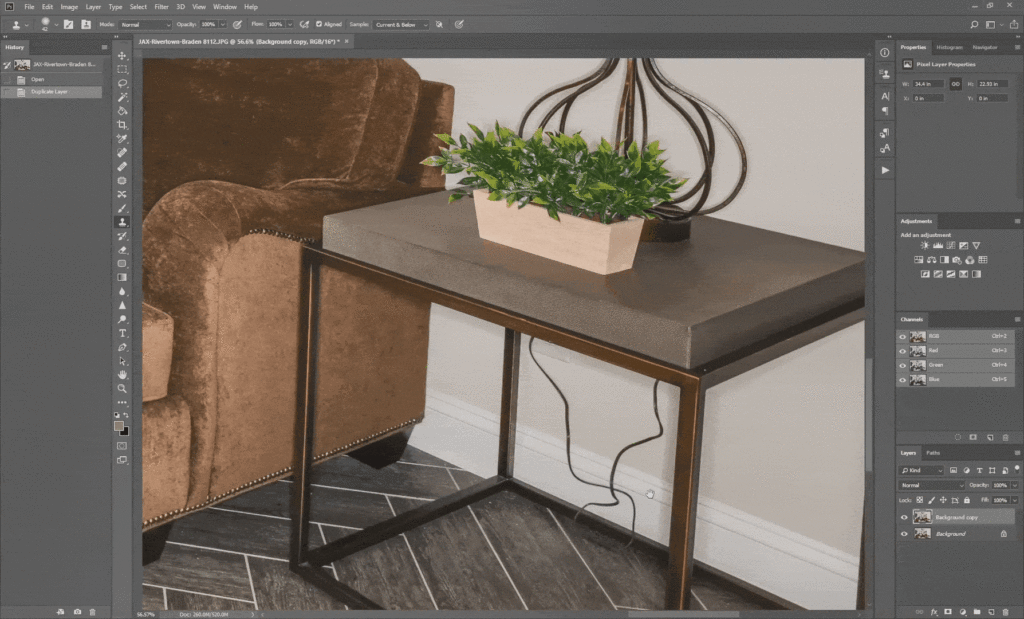
Task: Toggle the Aligned checkbox
Action: (x=320, y=24)
